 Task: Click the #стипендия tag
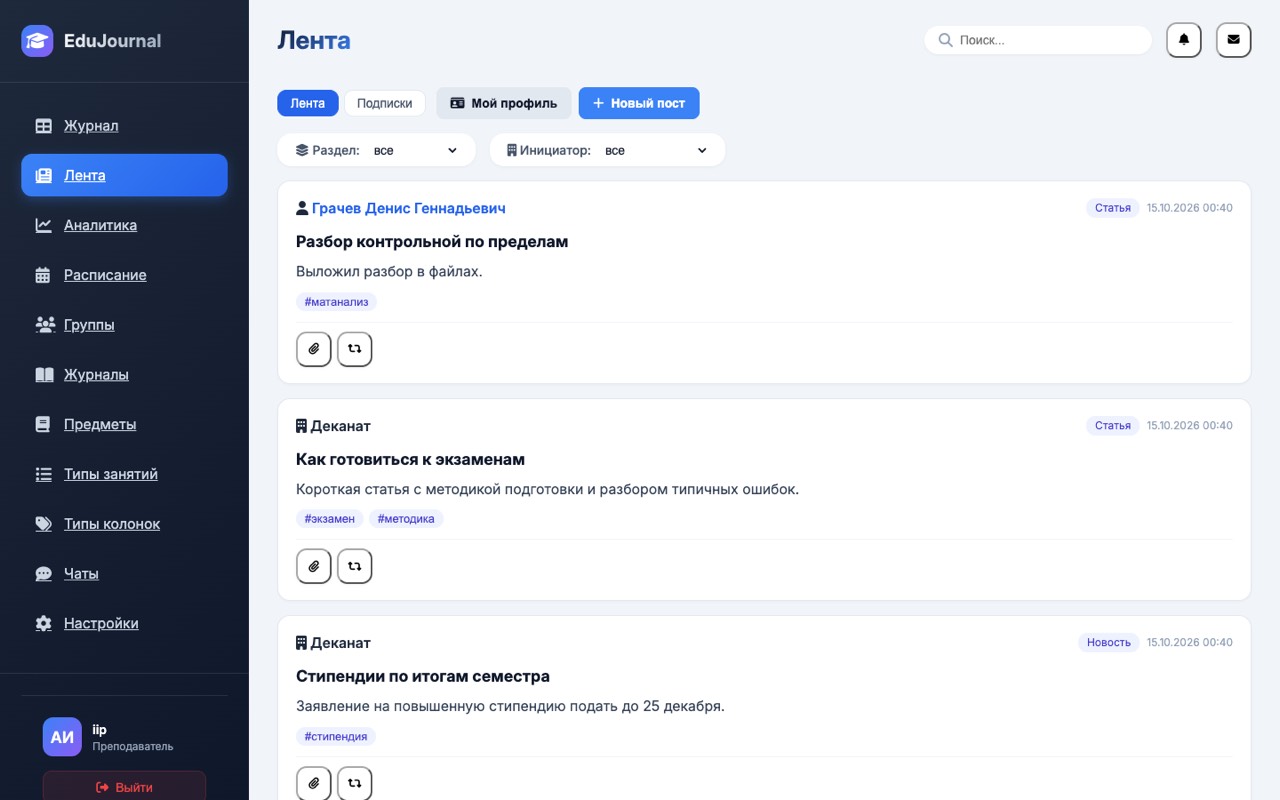pyautogui.click(x=336, y=736)
